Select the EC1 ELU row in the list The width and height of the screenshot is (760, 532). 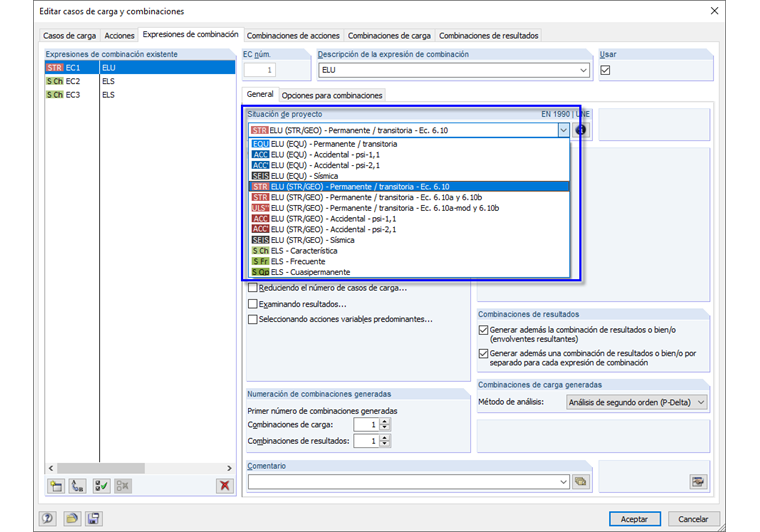[140, 67]
